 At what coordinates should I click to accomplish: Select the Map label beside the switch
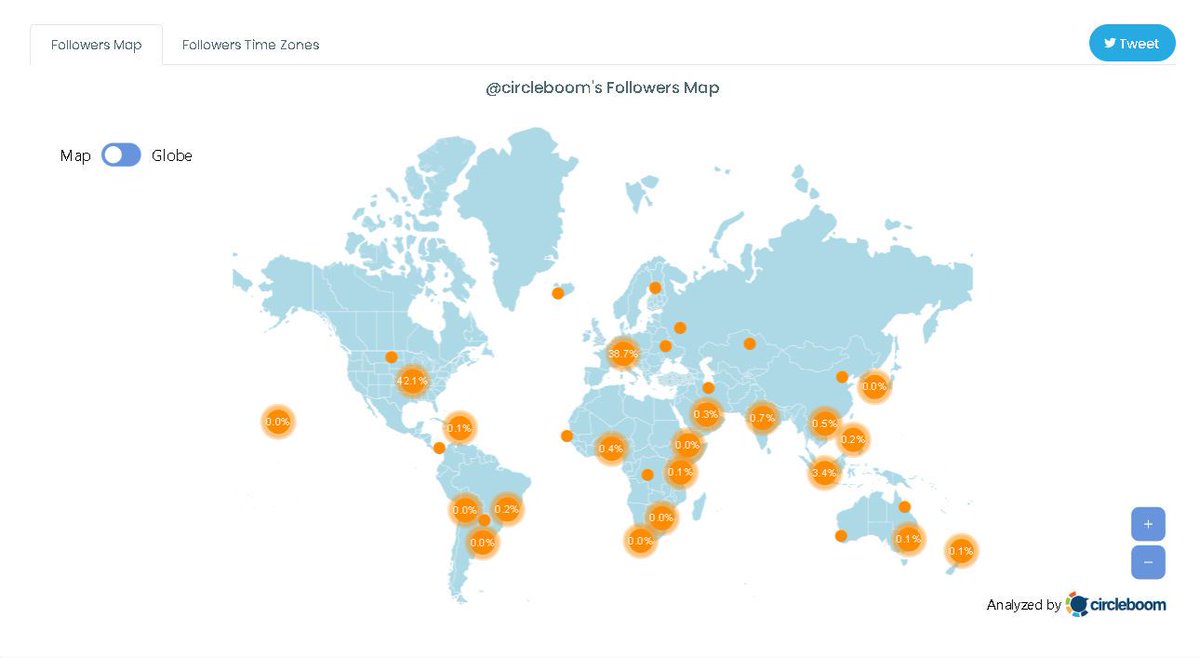[75, 155]
